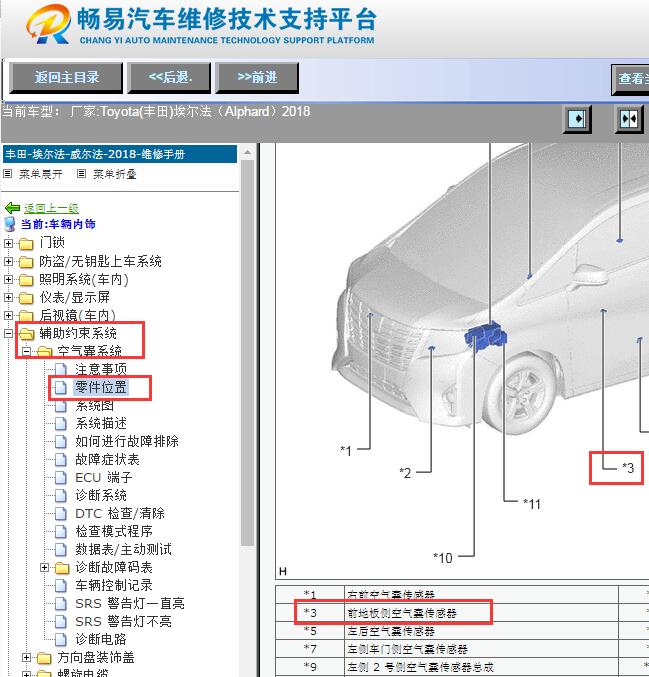Open the SRS 警告灯一直亮 page

coord(130,604)
